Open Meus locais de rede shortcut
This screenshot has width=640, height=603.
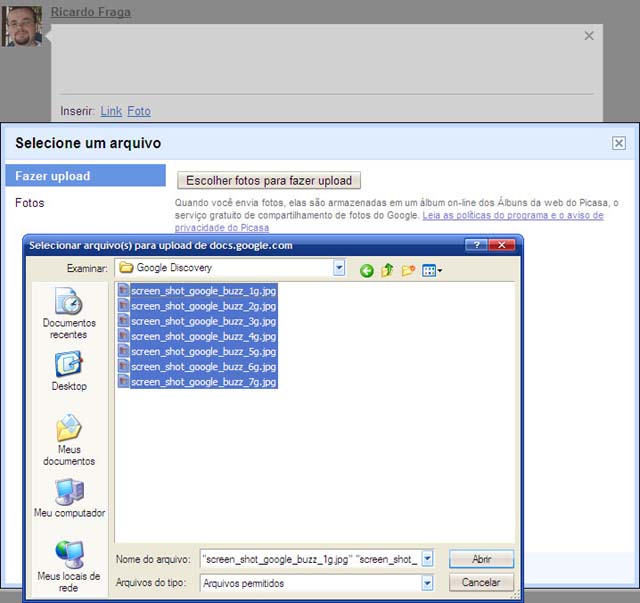click(x=69, y=566)
